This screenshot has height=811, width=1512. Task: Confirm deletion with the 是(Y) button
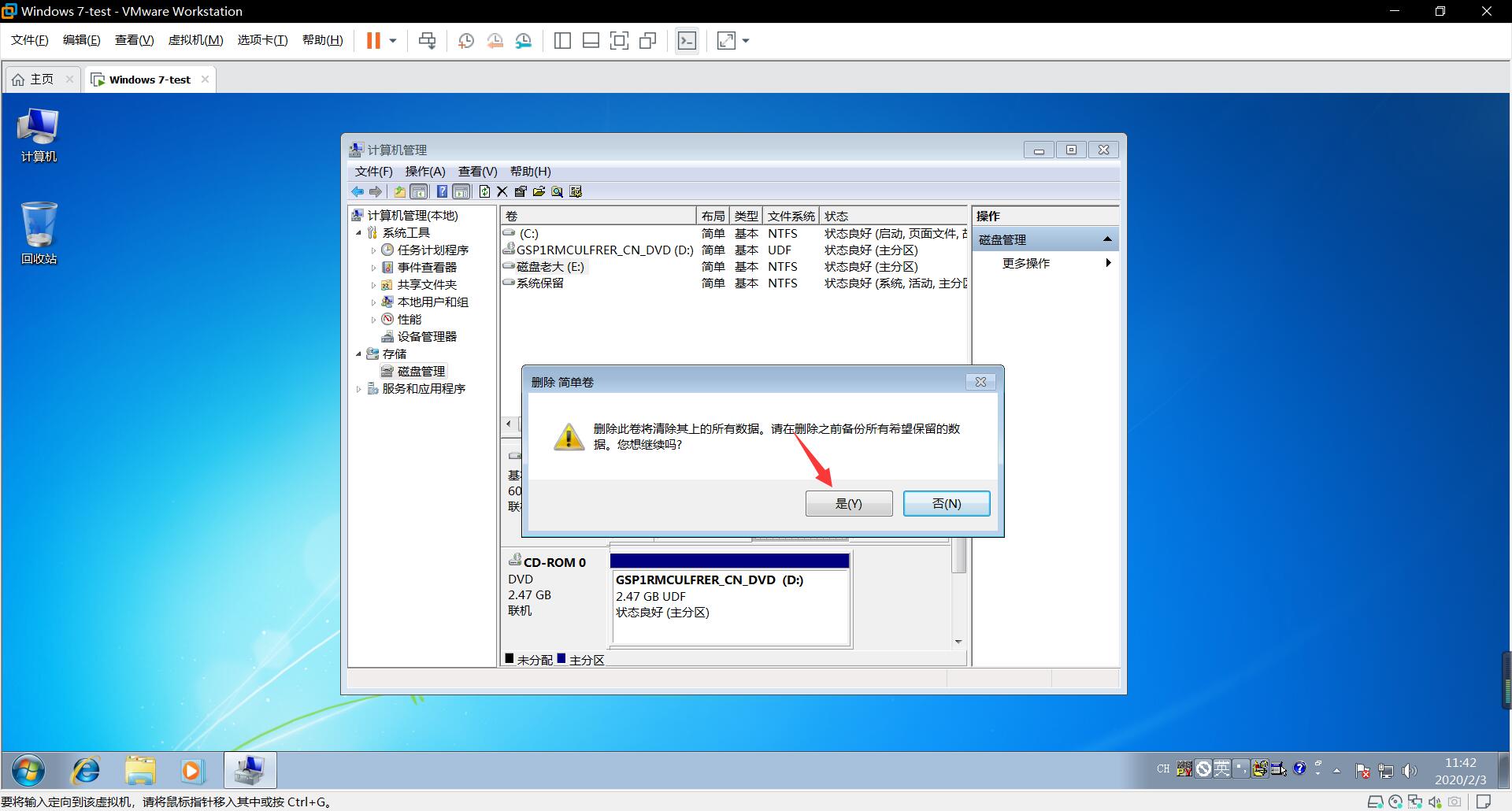click(849, 504)
